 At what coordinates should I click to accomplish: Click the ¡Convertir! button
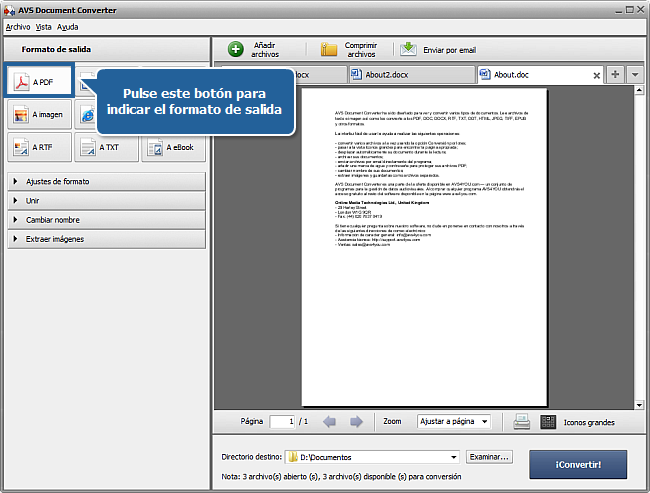click(x=578, y=464)
